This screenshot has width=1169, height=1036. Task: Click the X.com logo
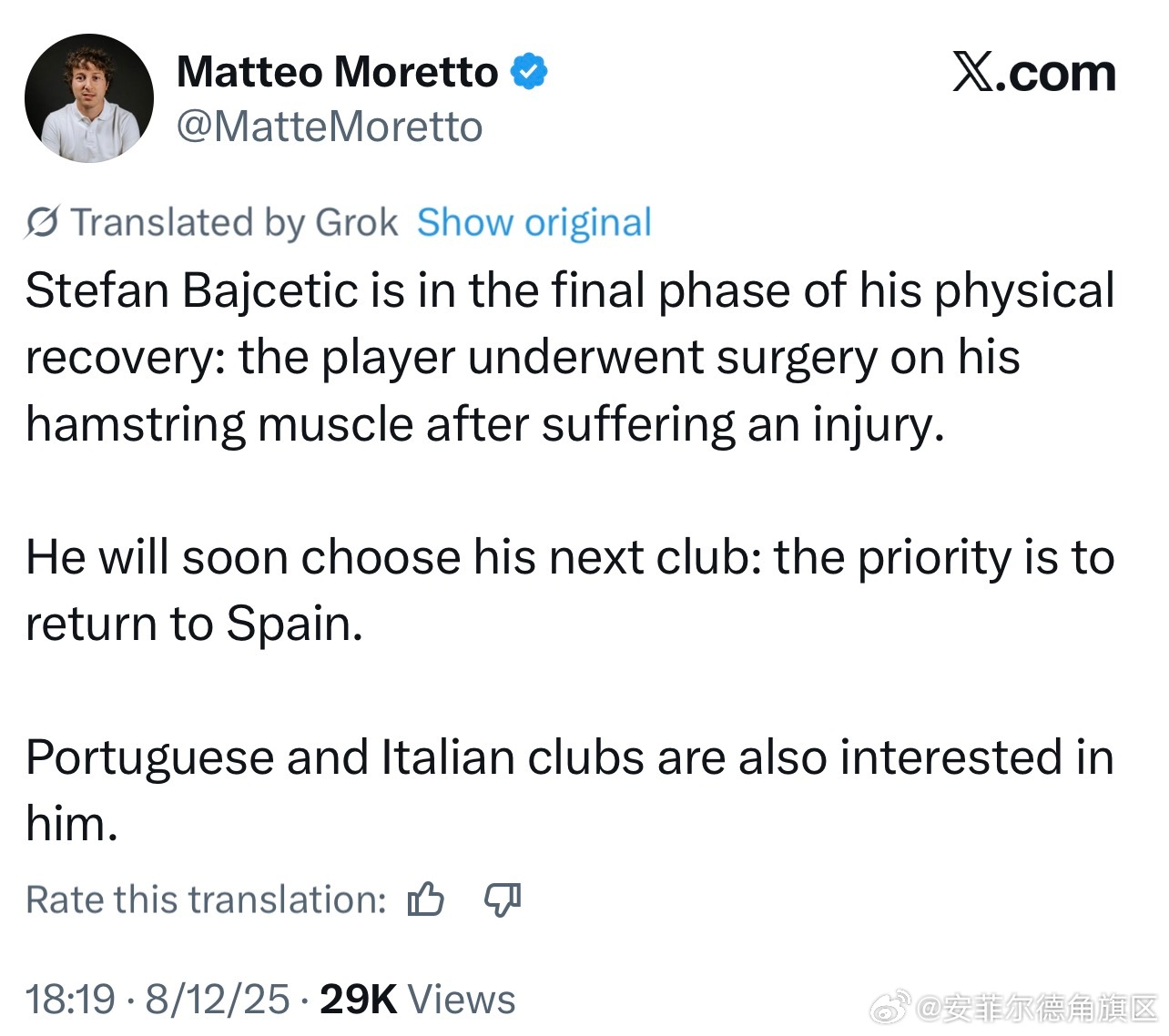(x=1034, y=73)
